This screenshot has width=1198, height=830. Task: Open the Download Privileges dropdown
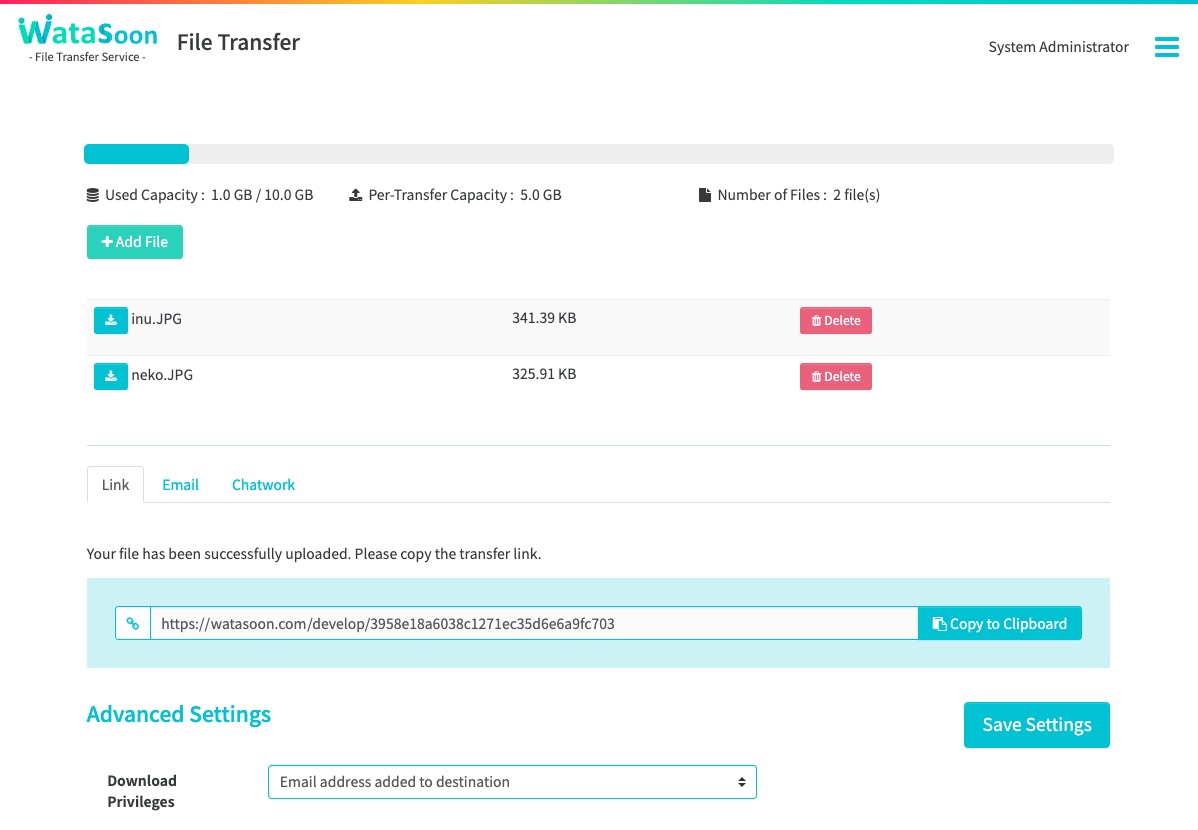pos(512,782)
